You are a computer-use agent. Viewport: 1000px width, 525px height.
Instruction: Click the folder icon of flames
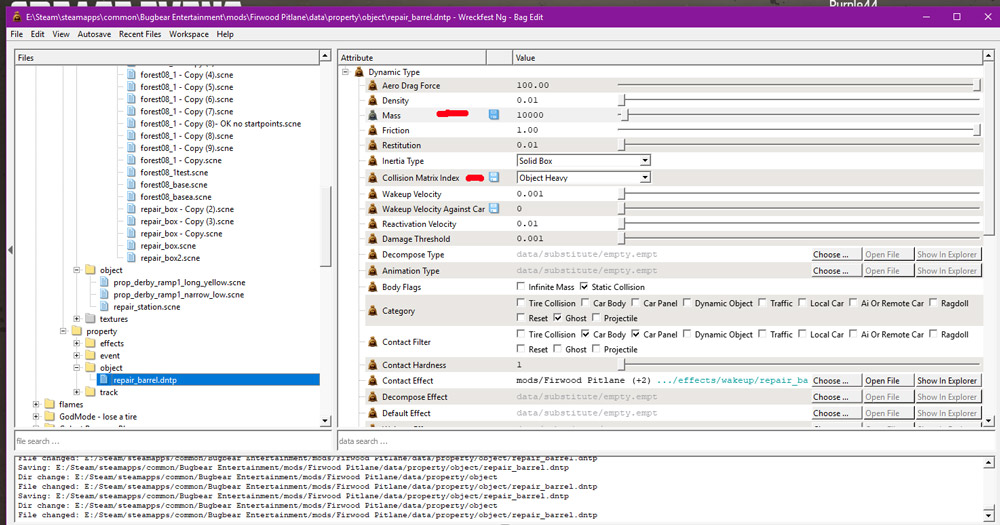tap(50, 404)
